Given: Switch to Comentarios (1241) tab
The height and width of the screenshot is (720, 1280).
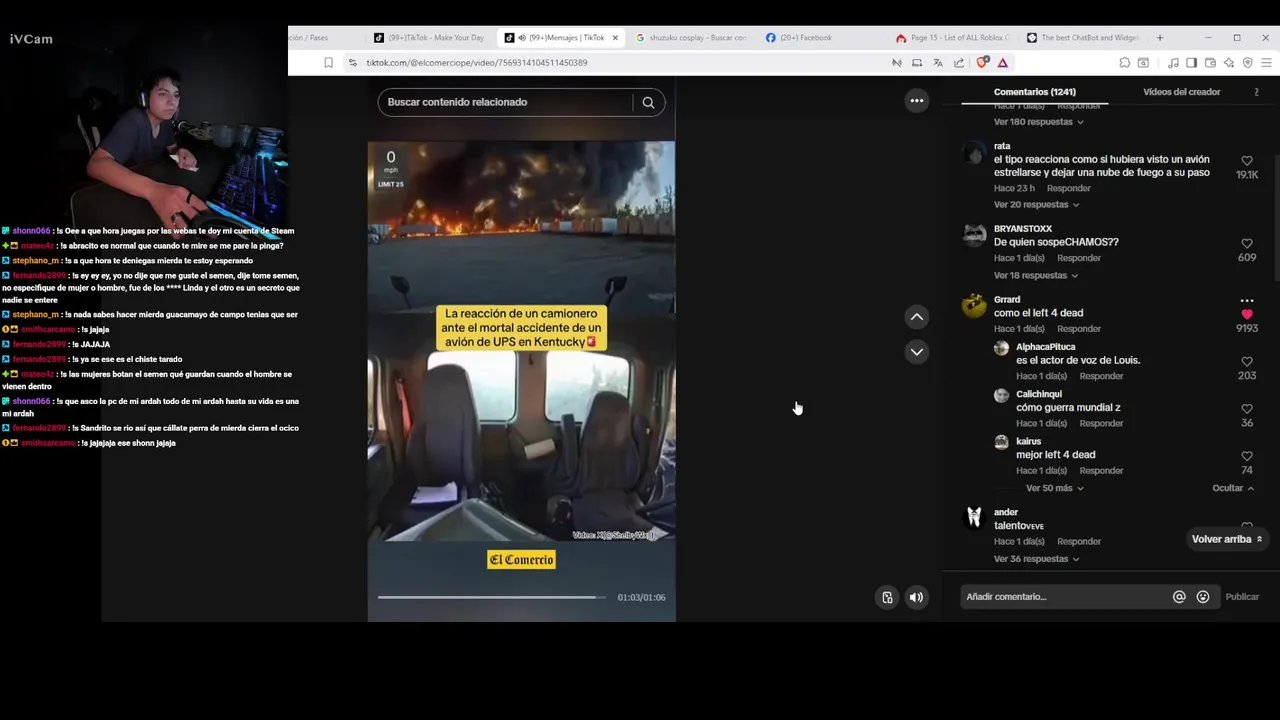Looking at the screenshot, I should (1034, 92).
